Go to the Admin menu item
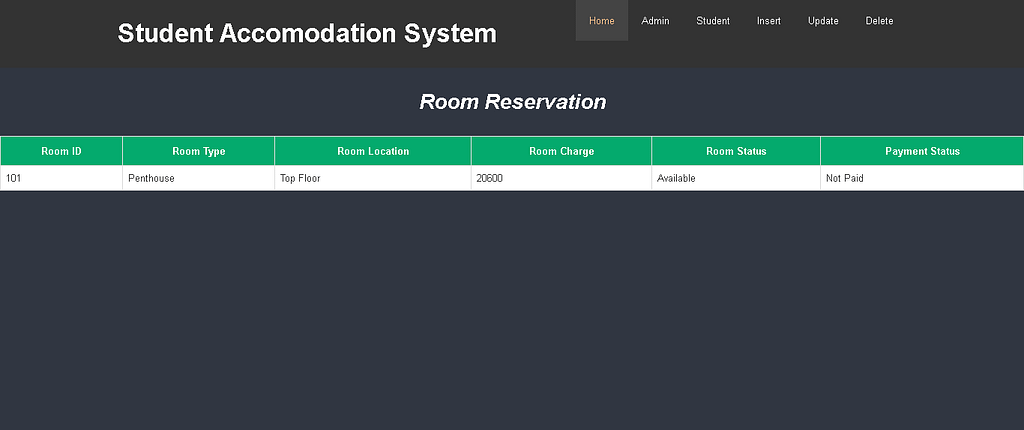The height and width of the screenshot is (430, 1024). pyautogui.click(x=655, y=21)
